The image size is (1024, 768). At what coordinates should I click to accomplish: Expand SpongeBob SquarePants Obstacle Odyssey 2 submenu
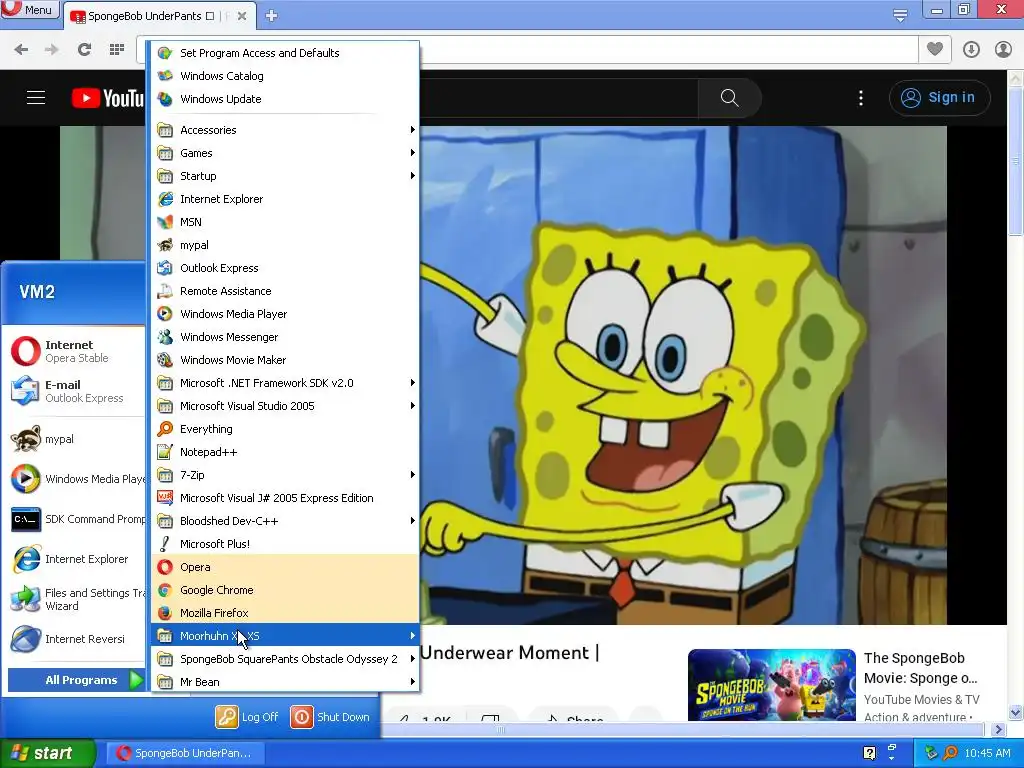tap(285, 659)
